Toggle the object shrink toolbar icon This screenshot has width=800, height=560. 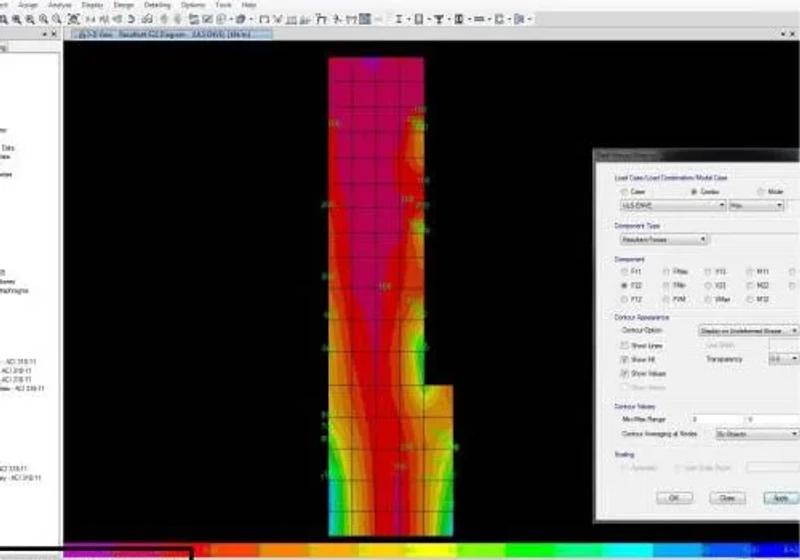tap(193, 19)
